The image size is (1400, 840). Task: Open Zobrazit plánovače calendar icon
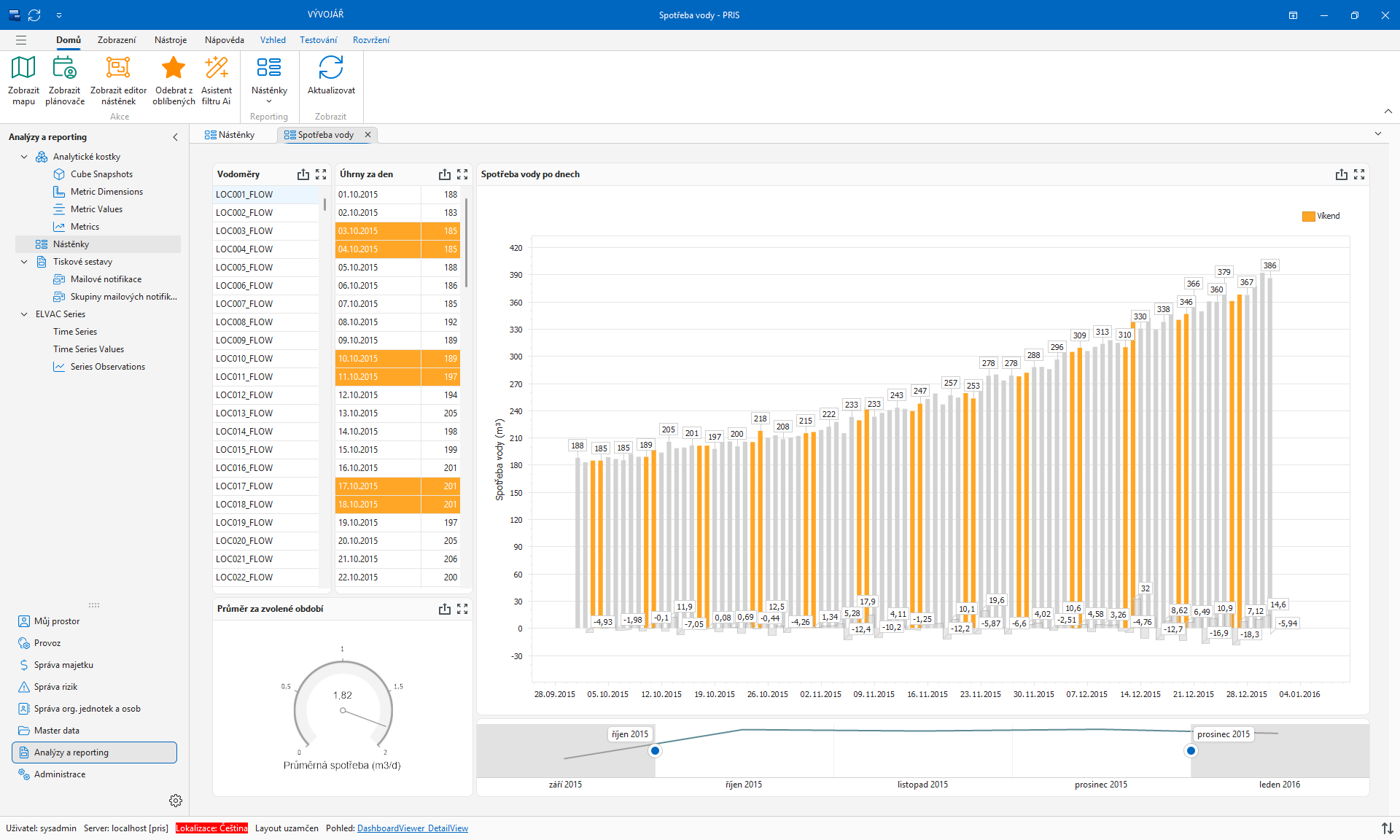tap(65, 68)
